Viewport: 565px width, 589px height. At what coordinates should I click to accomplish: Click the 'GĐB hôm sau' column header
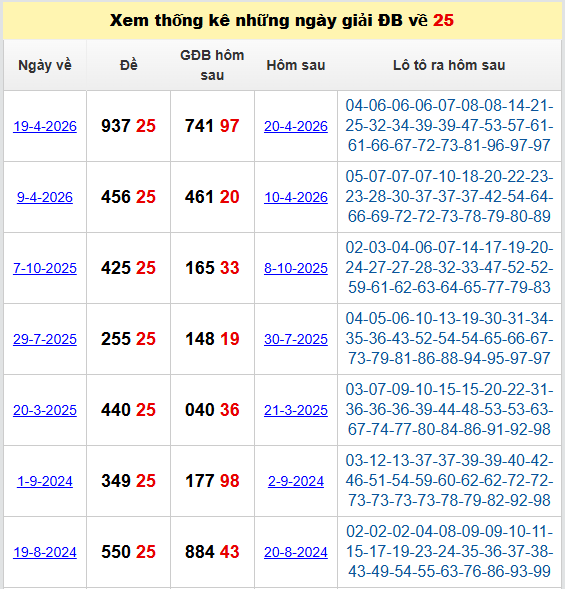pyautogui.click(x=212, y=65)
